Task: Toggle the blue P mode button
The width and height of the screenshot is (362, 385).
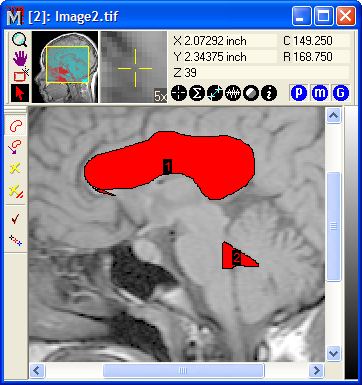Action: click(299, 93)
